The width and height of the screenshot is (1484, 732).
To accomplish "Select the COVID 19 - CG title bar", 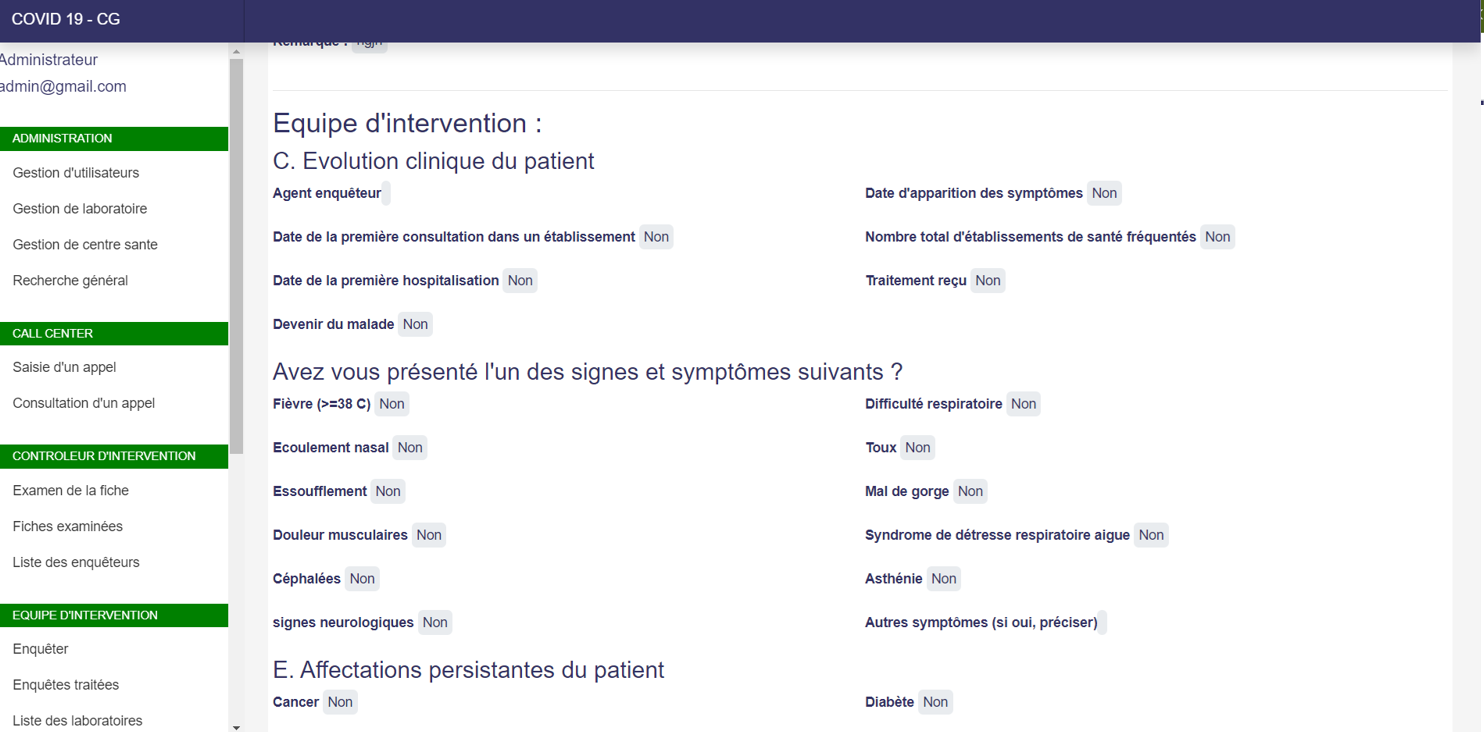I will (66, 18).
